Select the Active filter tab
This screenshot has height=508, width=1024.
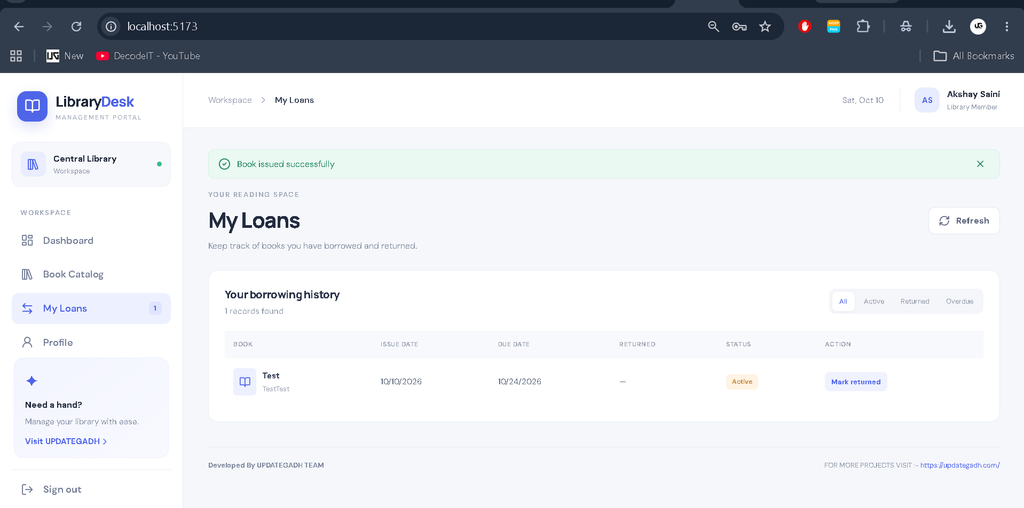pos(874,301)
